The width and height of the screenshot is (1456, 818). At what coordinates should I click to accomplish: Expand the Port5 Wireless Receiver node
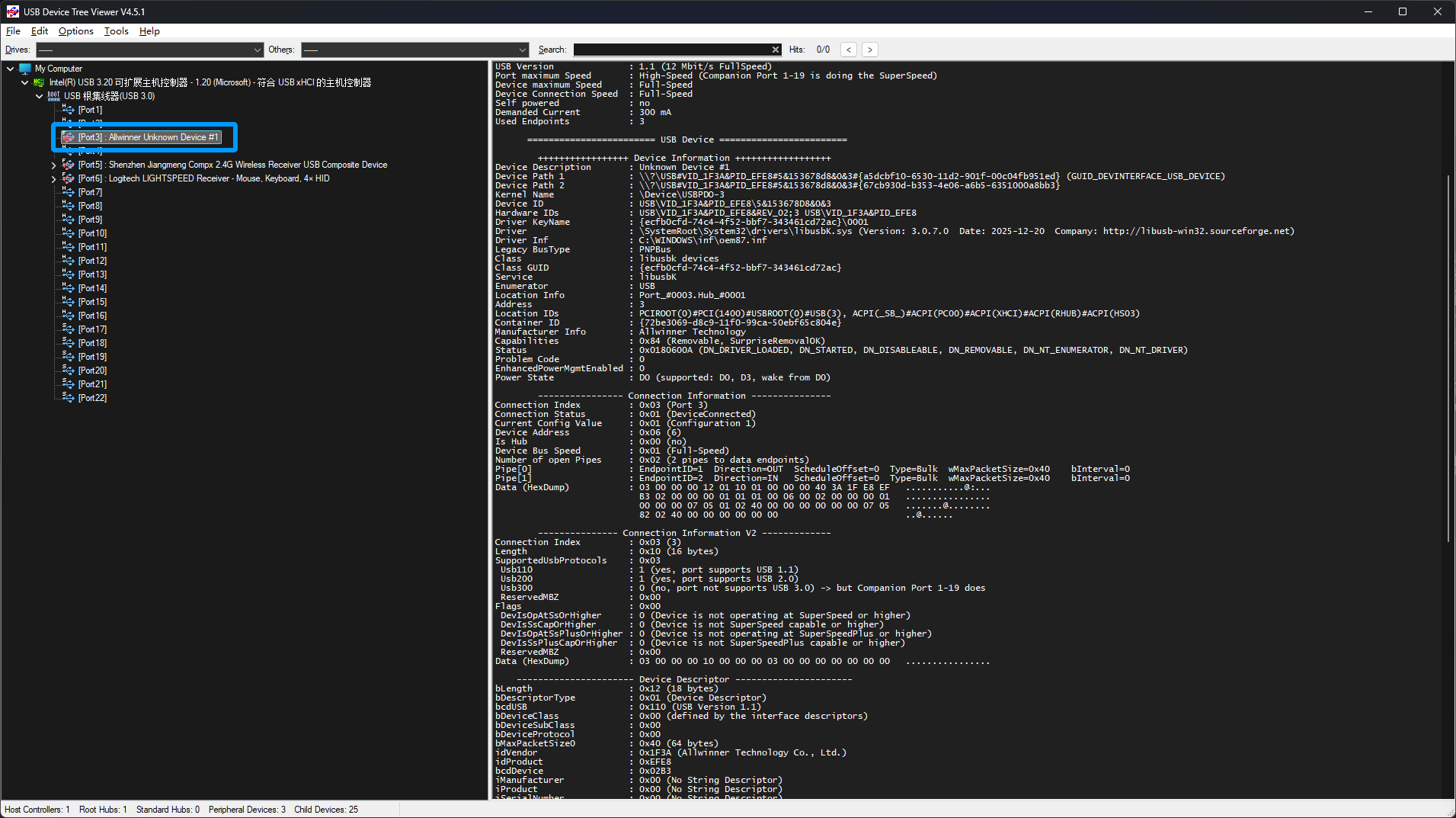click(x=53, y=165)
